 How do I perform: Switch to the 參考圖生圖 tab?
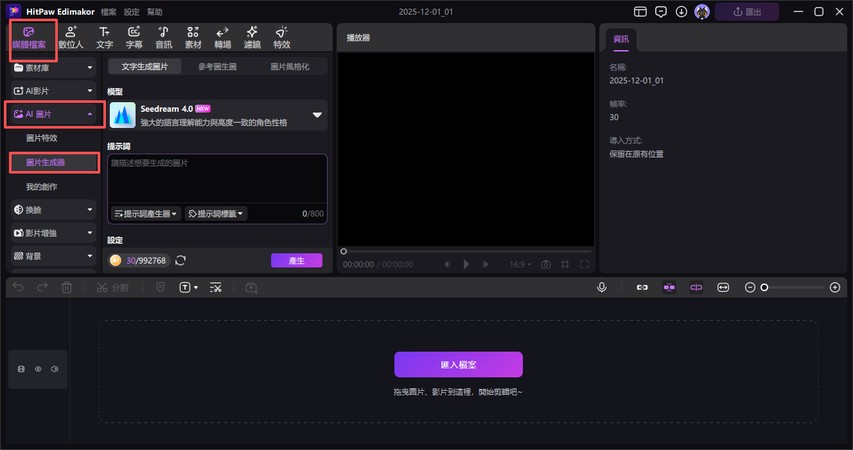click(217, 66)
